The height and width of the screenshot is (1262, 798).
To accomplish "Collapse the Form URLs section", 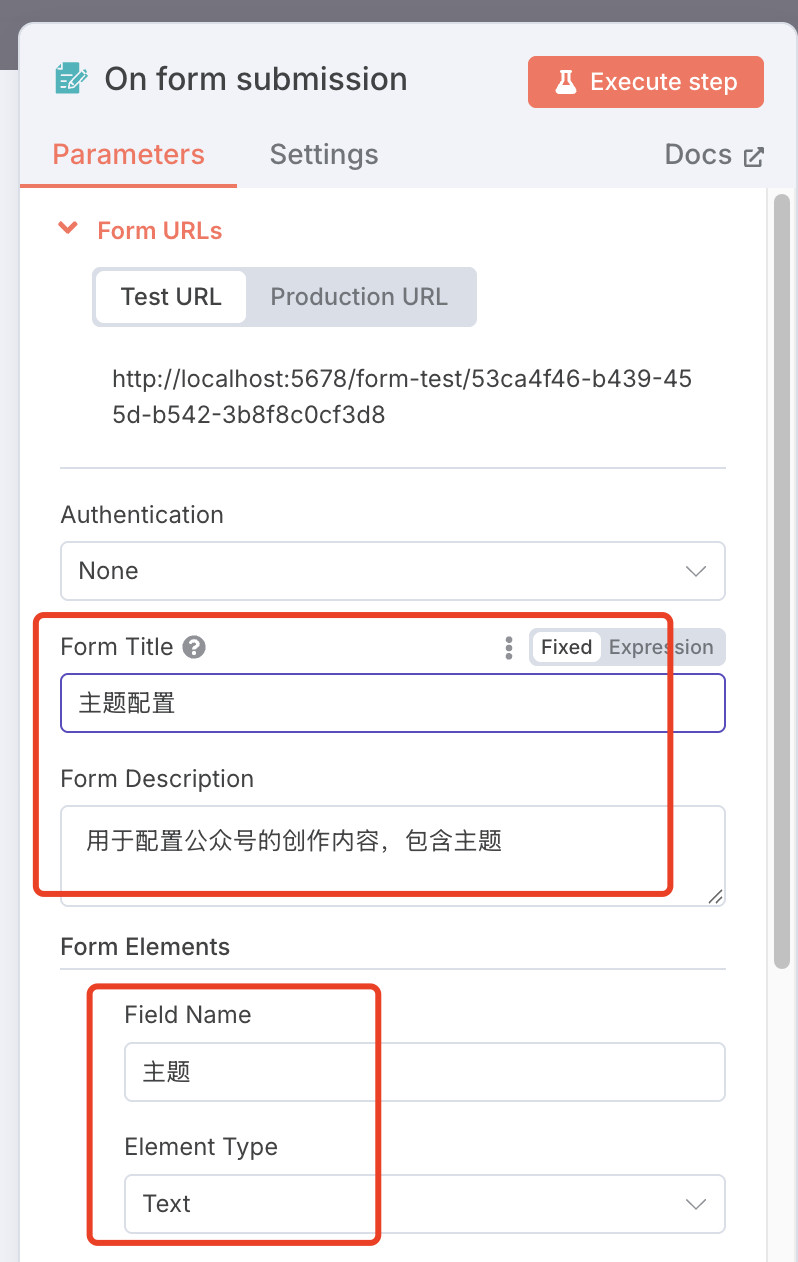I will tap(68, 229).
